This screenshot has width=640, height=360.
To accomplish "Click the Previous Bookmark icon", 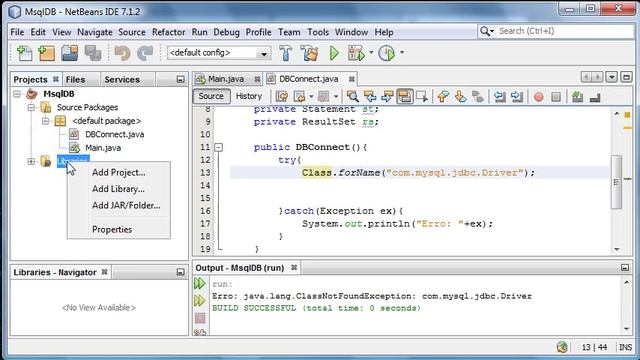I will click(x=443, y=97).
